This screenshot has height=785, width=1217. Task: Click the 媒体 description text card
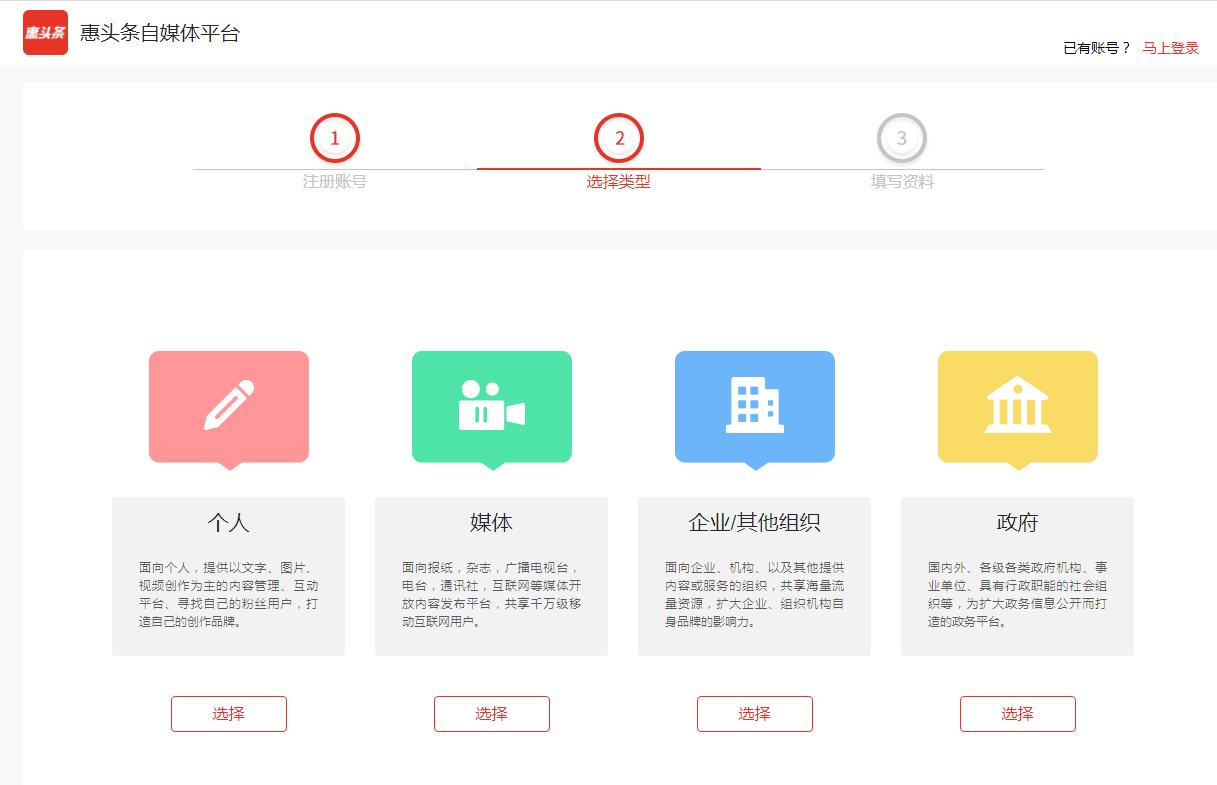tap(491, 590)
